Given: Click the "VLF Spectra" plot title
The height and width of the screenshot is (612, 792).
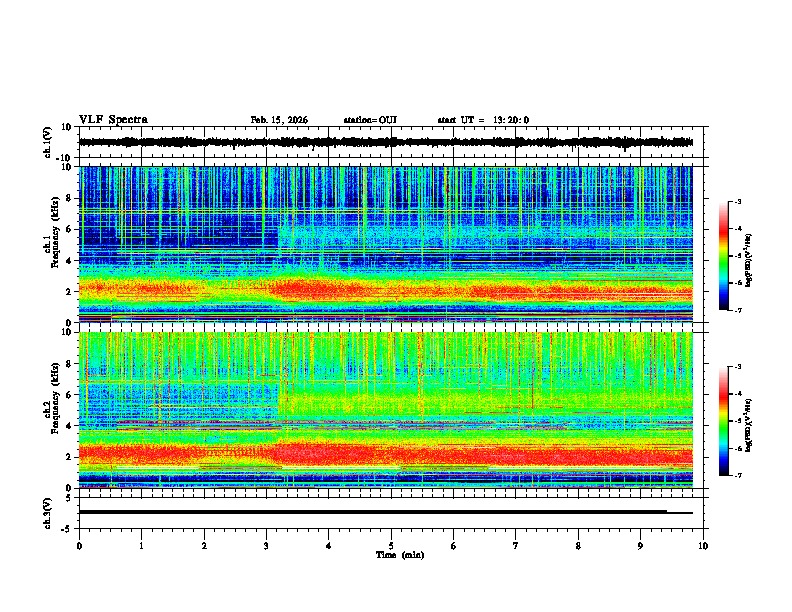Looking at the screenshot, I should [x=113, y=120].
